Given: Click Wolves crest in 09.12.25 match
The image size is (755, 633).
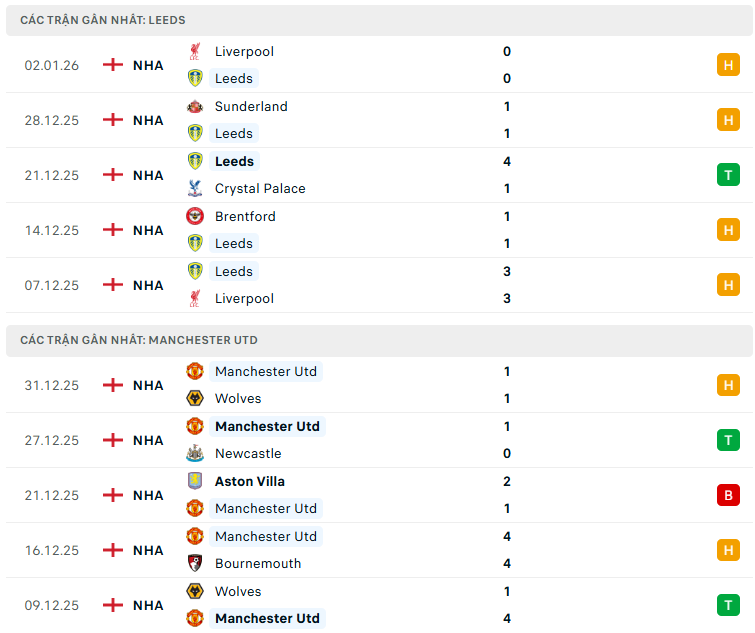Looking at the screenshot, I should (195, 591).
